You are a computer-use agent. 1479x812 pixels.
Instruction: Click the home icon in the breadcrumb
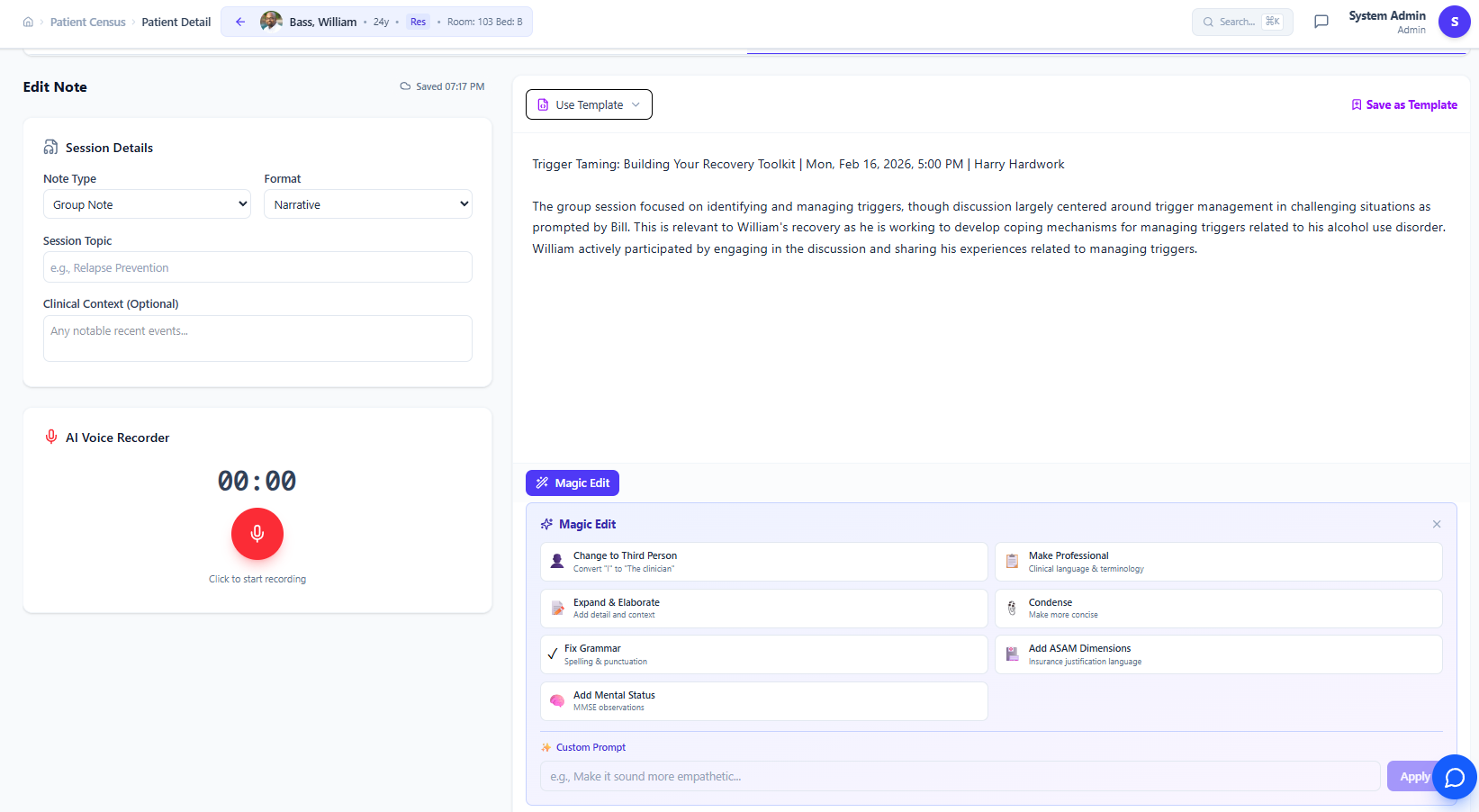tap(28, 21)
